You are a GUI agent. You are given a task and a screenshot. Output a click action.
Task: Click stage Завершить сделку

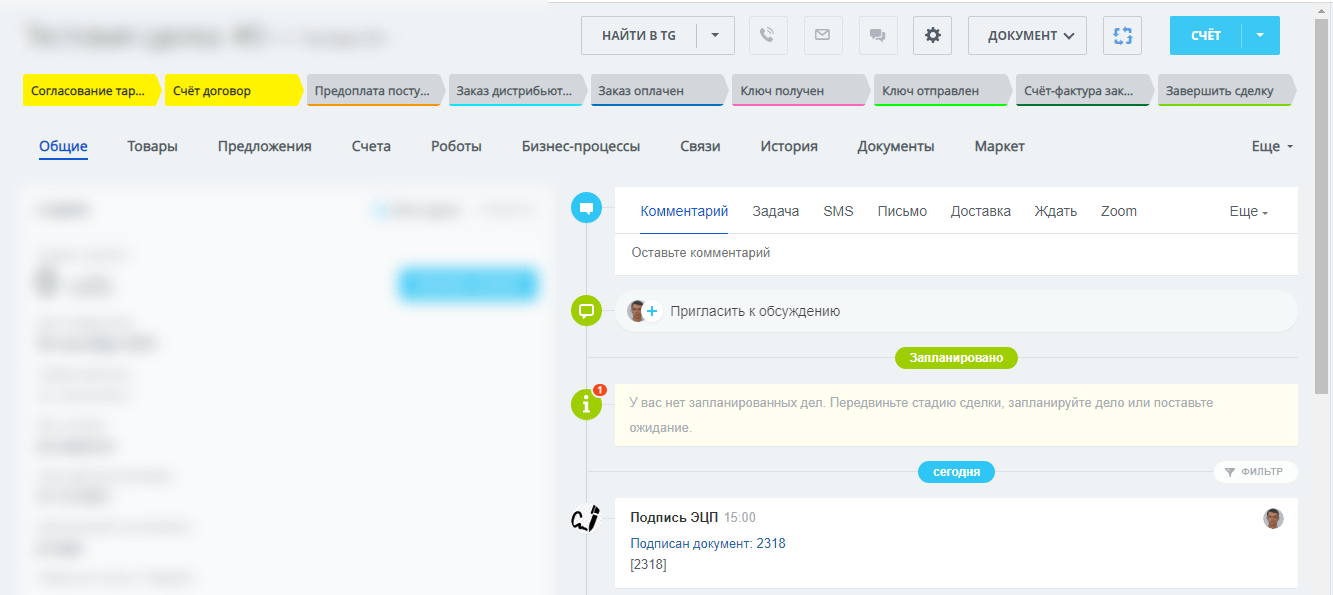pyautogui.click(x=1228, y=90)
